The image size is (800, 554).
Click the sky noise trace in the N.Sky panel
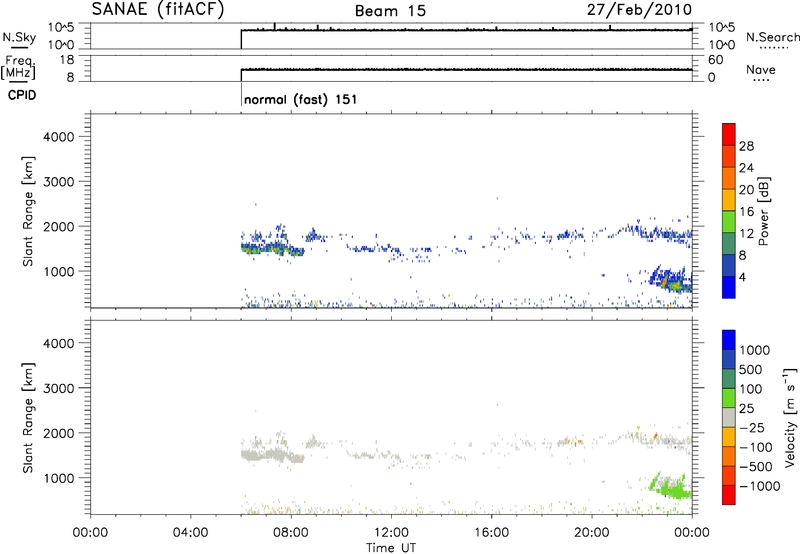click(466, 30)
